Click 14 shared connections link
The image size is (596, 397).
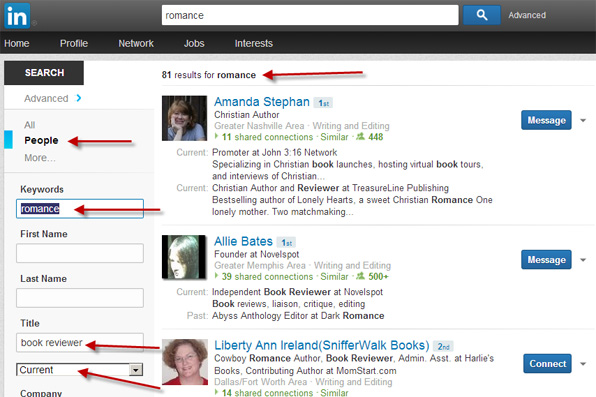(x=267, y=392)
